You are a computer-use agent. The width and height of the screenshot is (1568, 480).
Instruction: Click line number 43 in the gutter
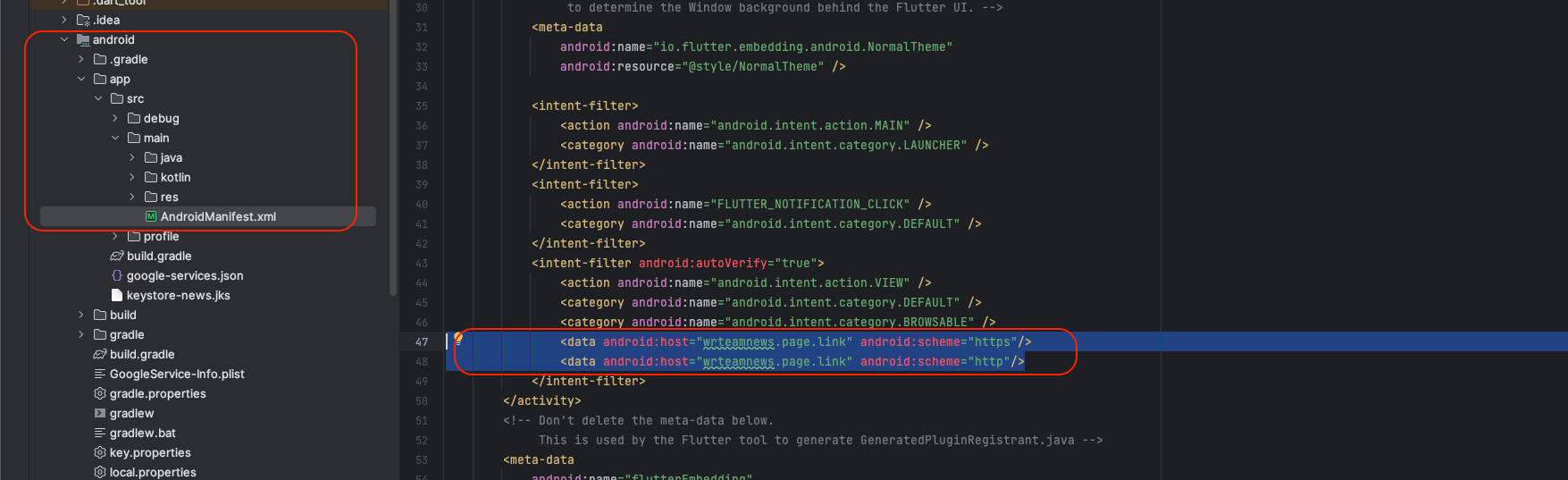[x=422, y=264]
